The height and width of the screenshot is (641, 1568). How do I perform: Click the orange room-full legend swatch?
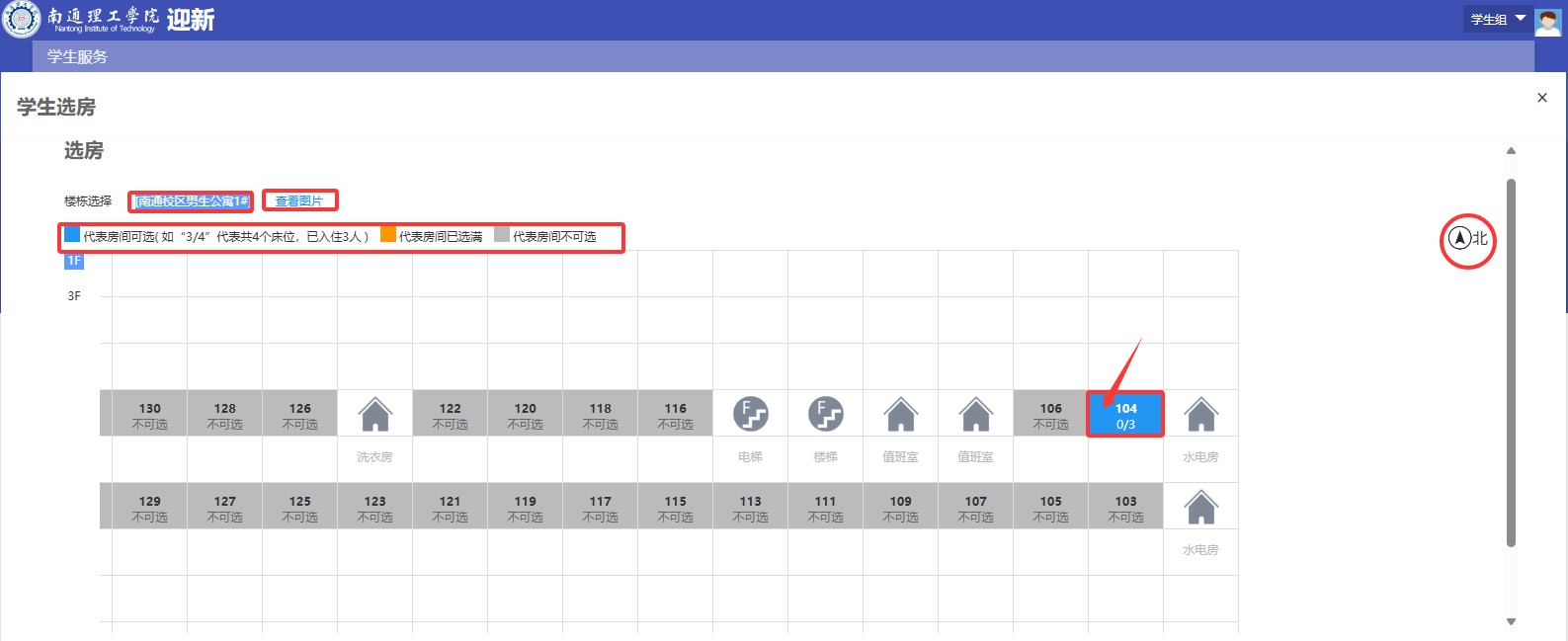(388, 235)
